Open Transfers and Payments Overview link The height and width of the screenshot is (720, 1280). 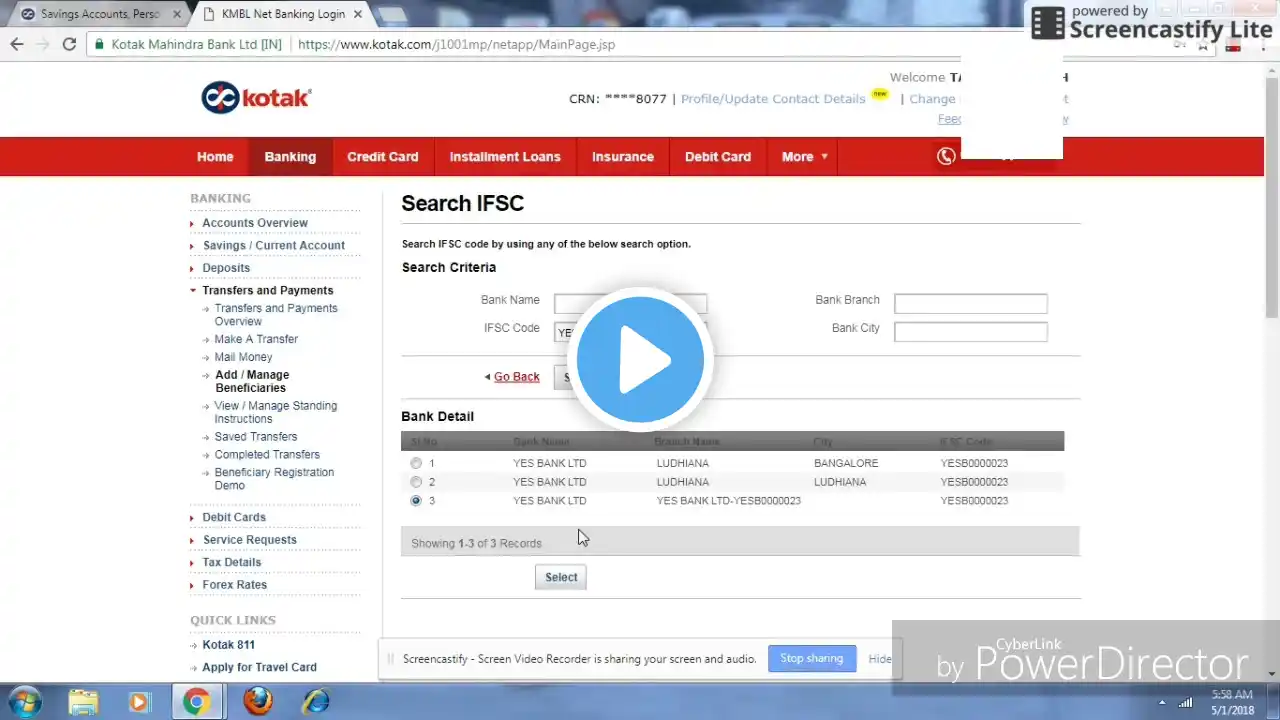coord(276,315)
